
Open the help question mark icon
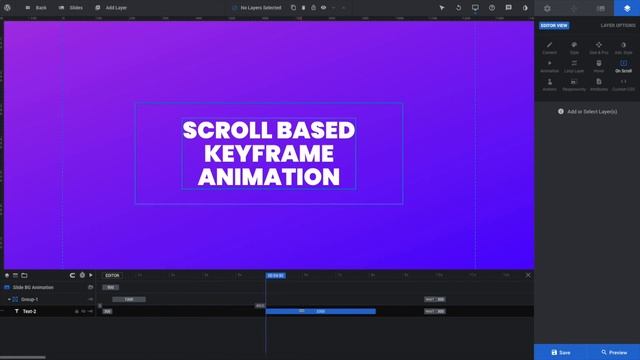pyautogui.click(x=492, y=8)
